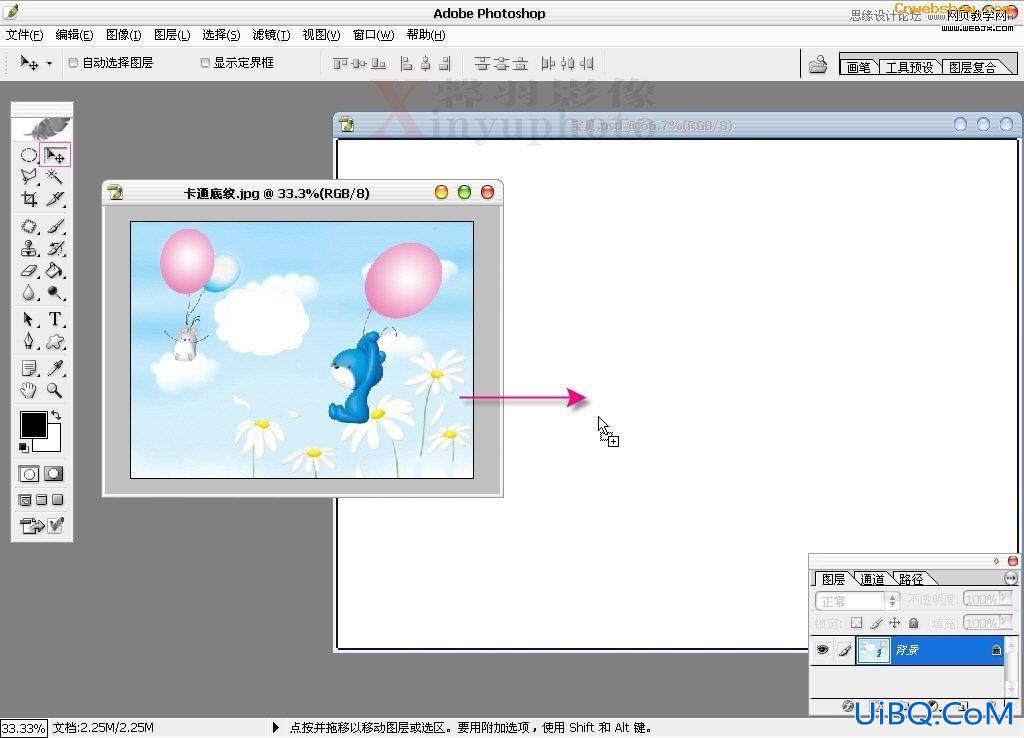Select the Slice tool

coord(55,199)
